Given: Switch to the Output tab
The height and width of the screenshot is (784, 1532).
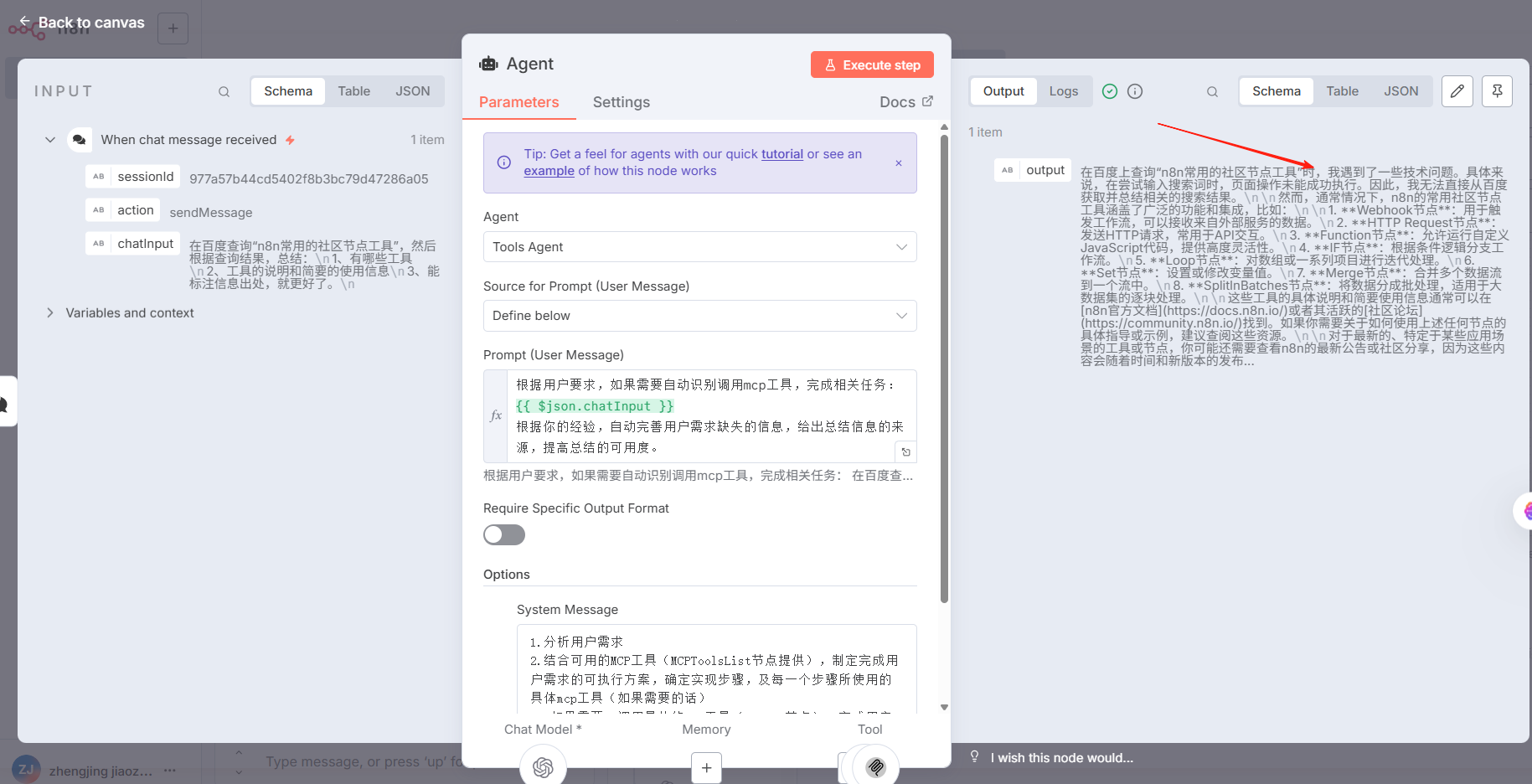Looking at the screenshot, I should point(1003,91).
